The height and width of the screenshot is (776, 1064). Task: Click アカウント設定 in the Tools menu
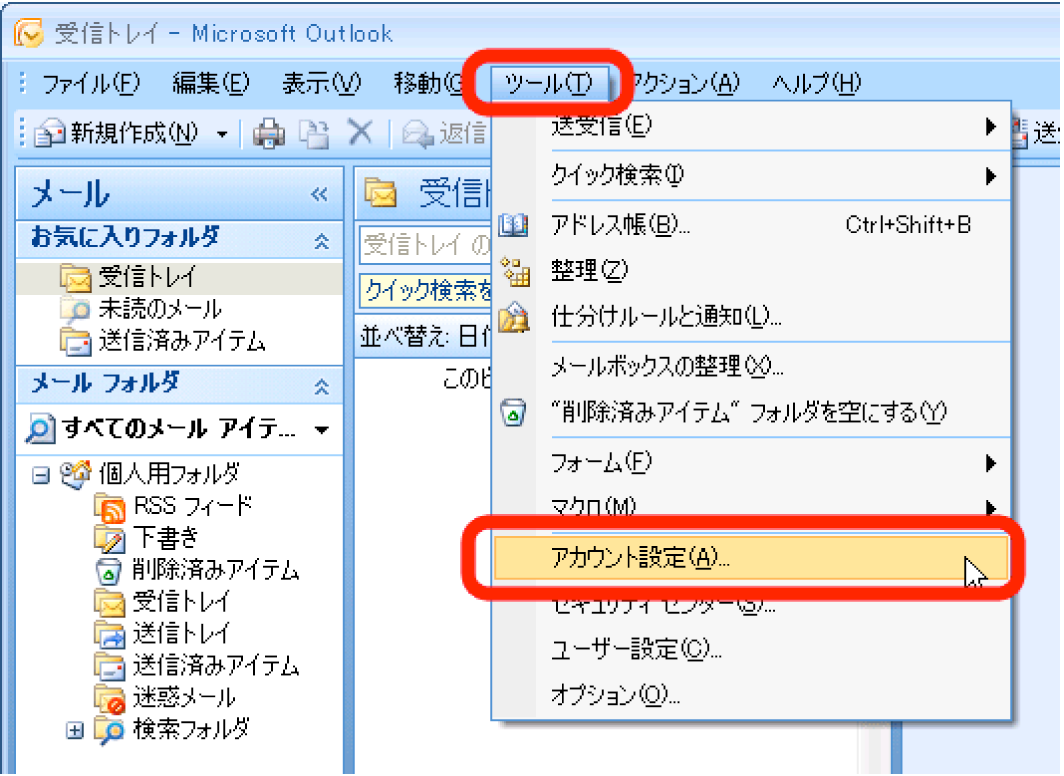[x=640, y=558]
